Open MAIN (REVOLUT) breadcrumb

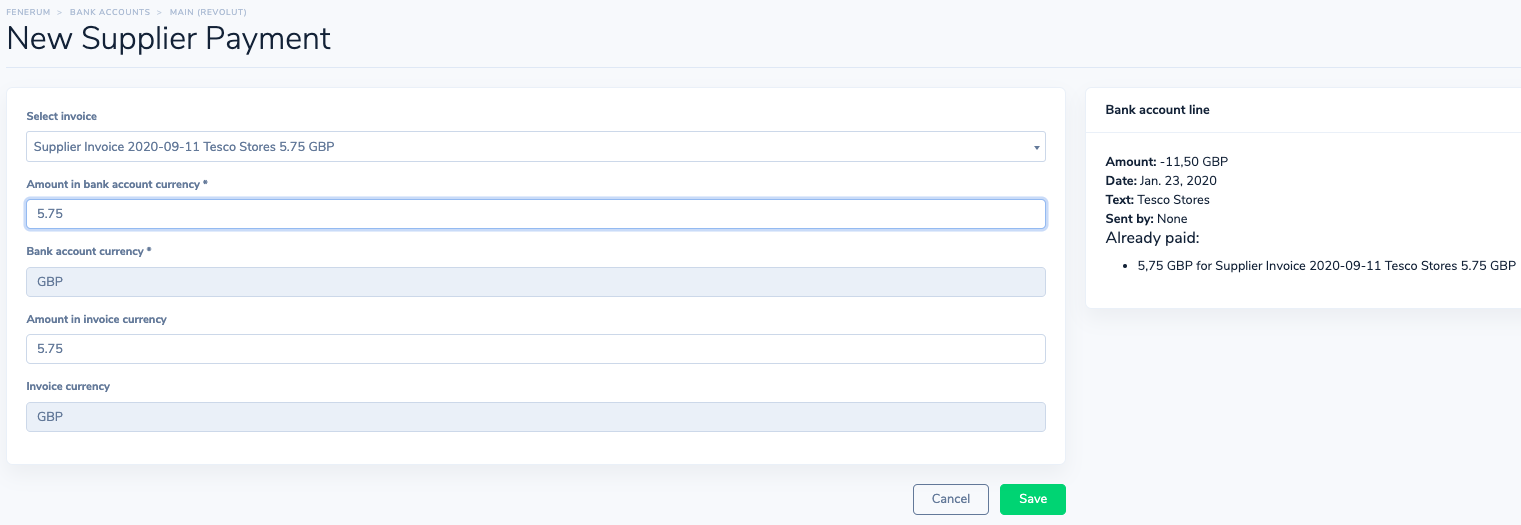pyautogui.click(x=209, y=12)
